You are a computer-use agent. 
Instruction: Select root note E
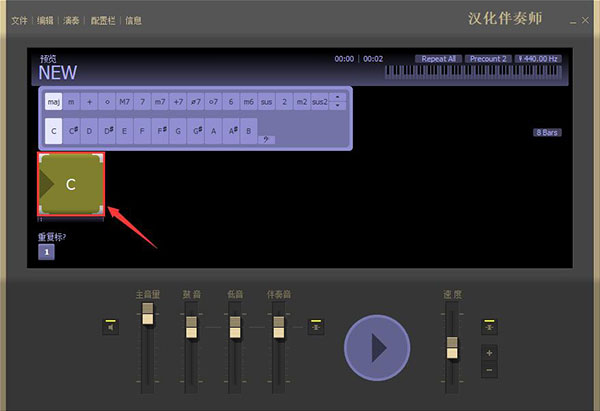pos(124,131)
